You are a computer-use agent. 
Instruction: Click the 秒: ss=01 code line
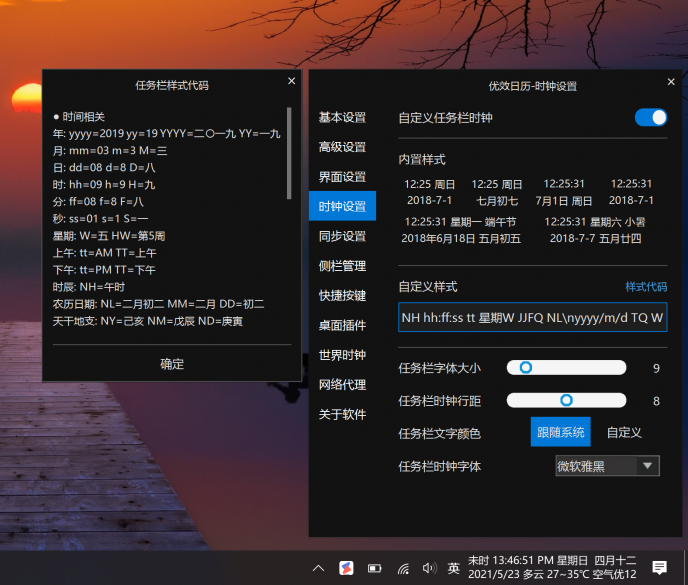tap(100, 219)
